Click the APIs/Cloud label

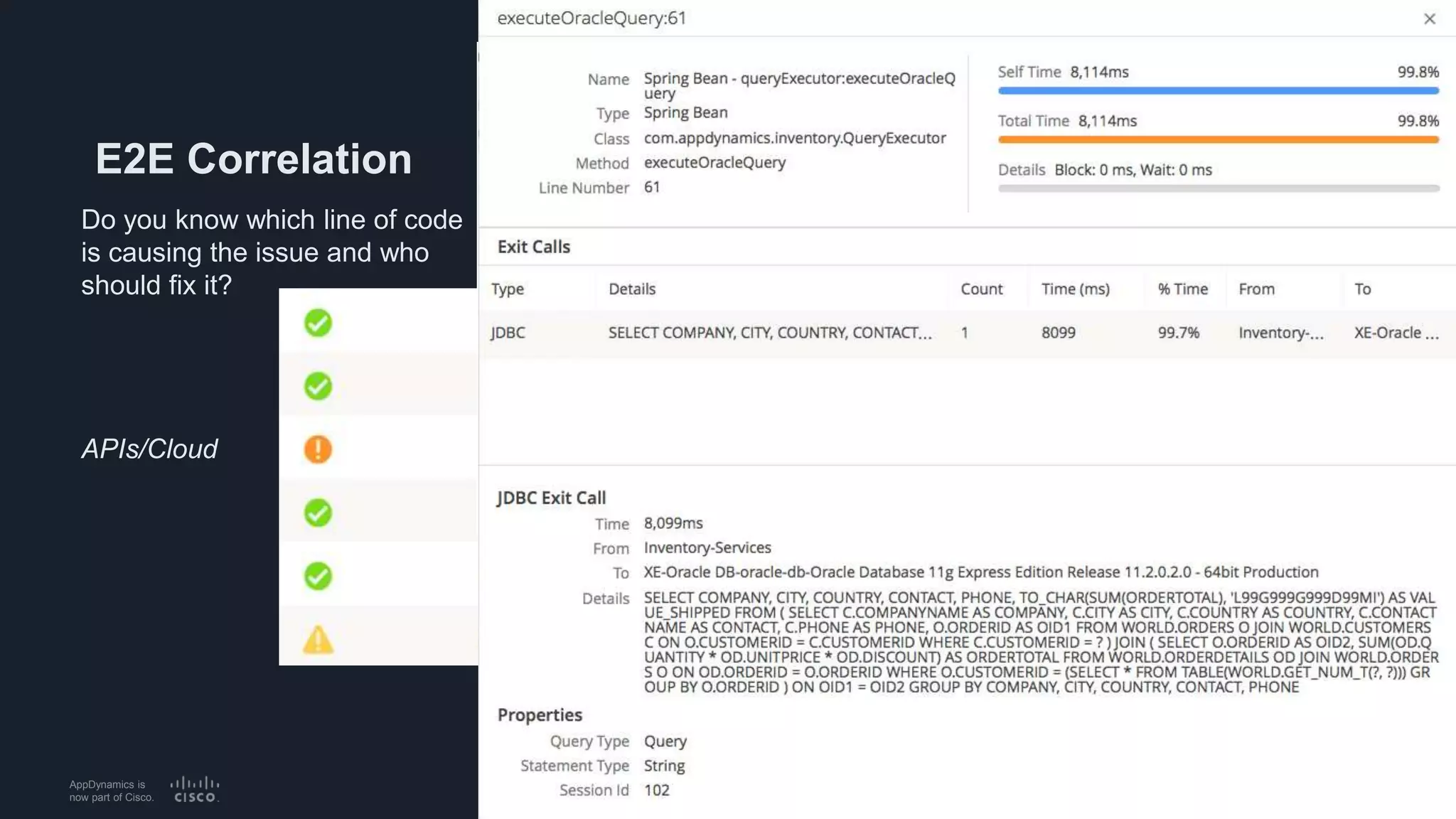pos(149,449)
